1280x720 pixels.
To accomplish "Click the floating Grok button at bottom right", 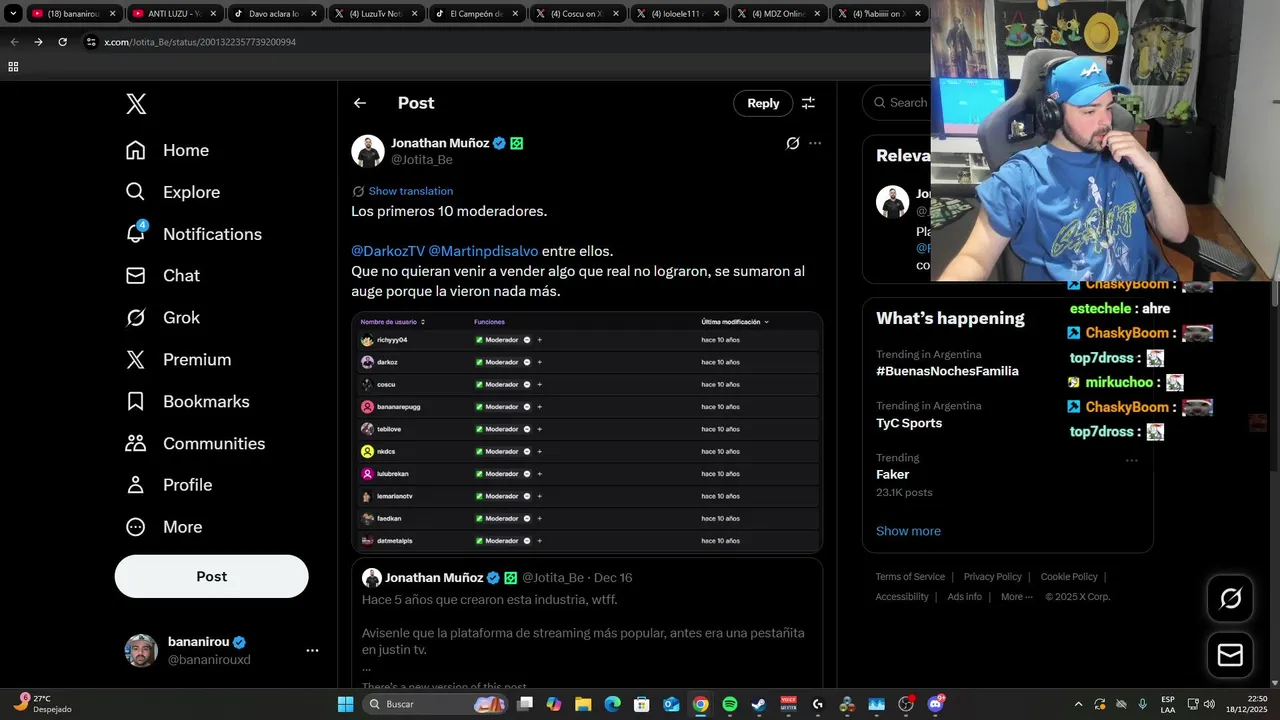I will 1230,598.
